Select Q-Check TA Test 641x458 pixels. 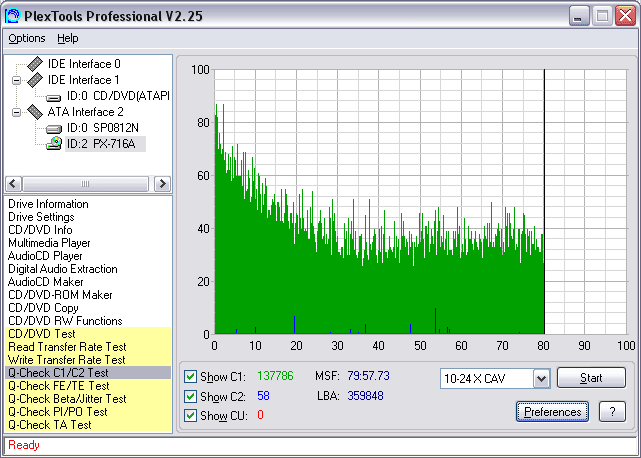click(88, 425)
